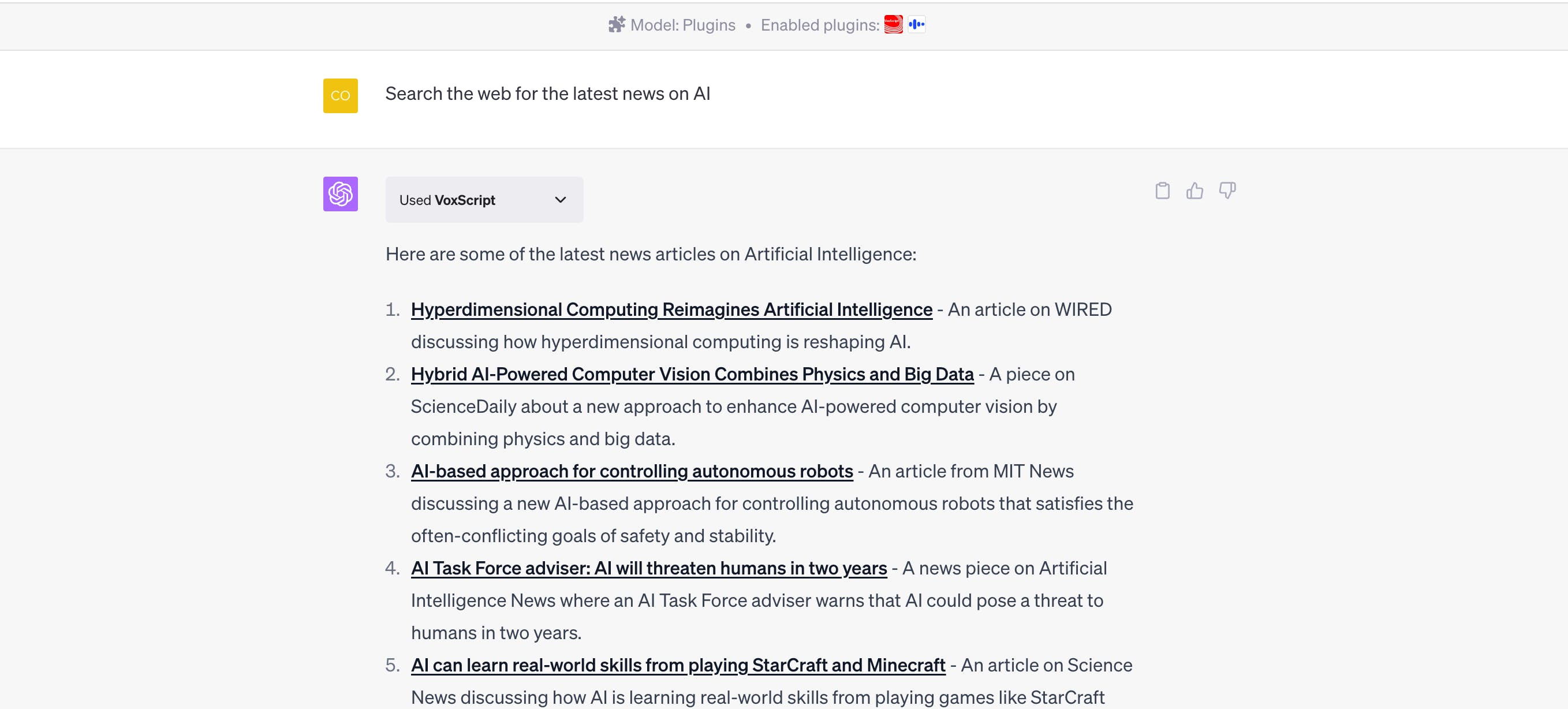1568x709 pixels.
Task: Click the yellow CO user avatar
Action: pos(340,95)
